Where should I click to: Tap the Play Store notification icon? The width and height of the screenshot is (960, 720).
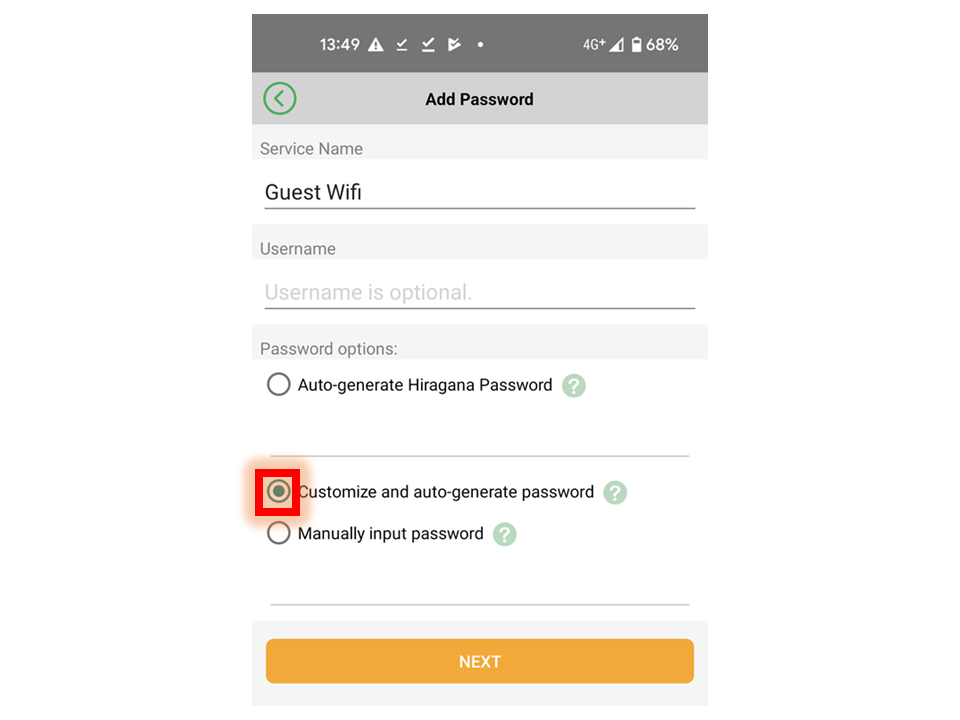(454, 45)
